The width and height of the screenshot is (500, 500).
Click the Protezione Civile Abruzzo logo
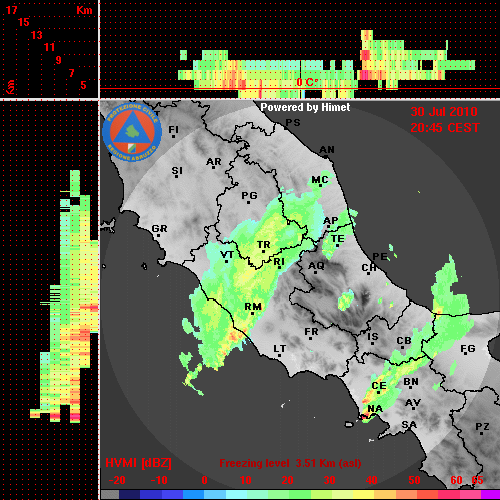(x=132, y=132)
